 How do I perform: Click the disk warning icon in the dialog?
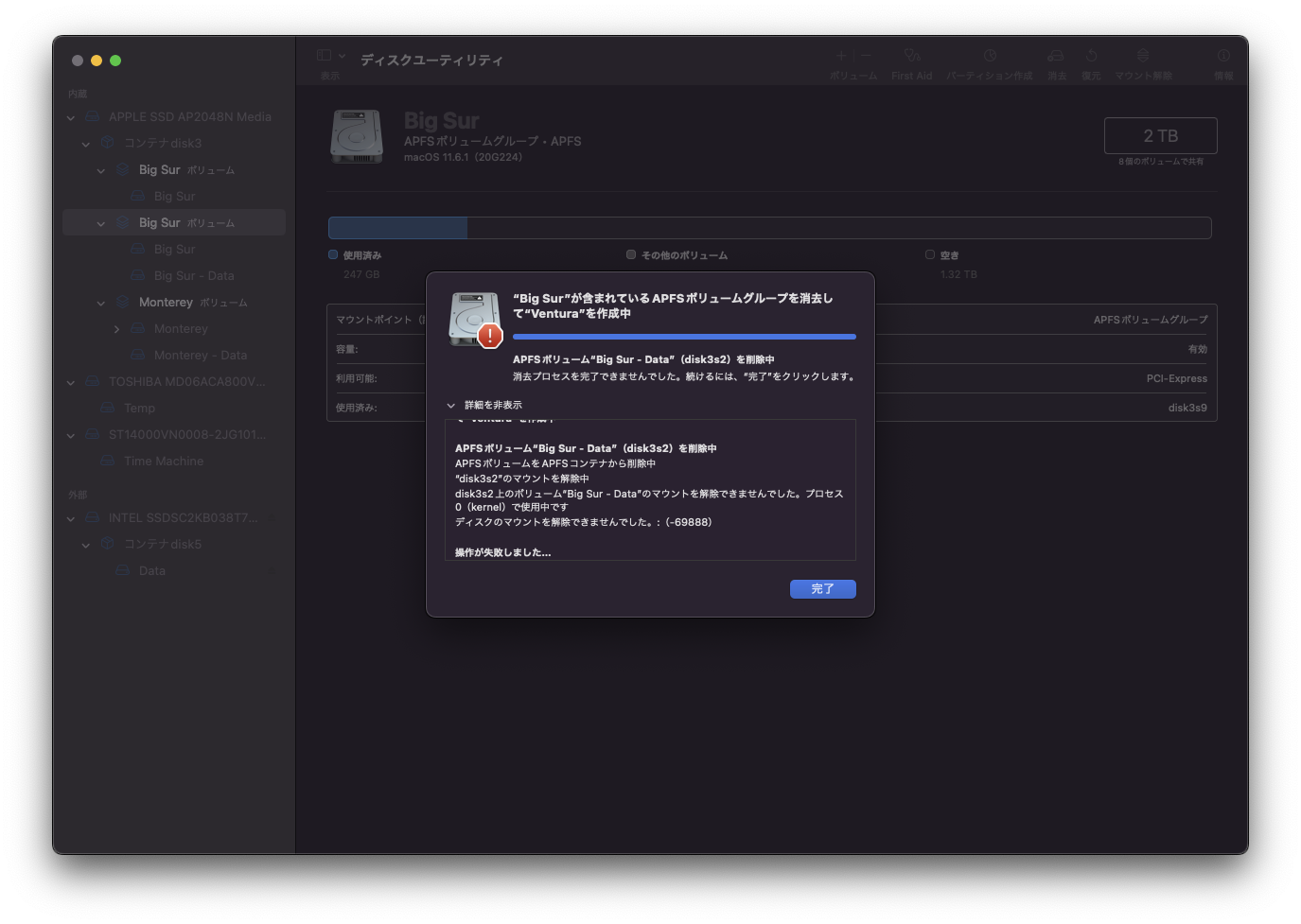(x=475, y=320)
